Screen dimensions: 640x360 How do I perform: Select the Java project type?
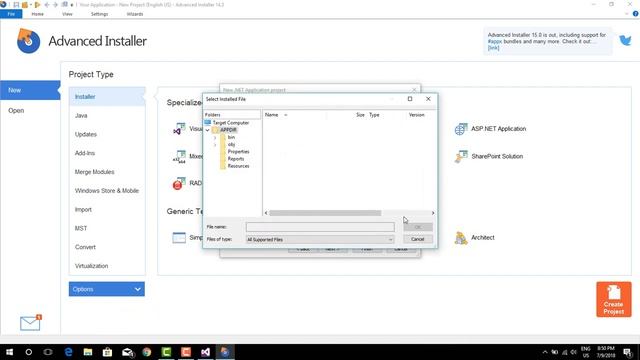coord(81,116)
